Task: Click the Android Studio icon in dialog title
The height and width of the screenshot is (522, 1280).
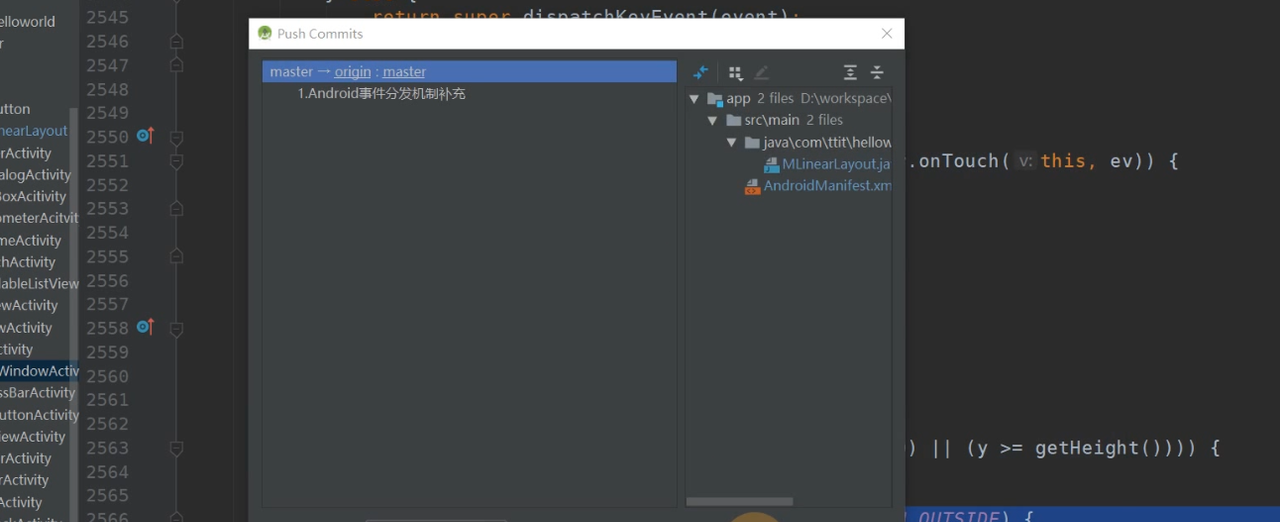Action: (264, 33)
